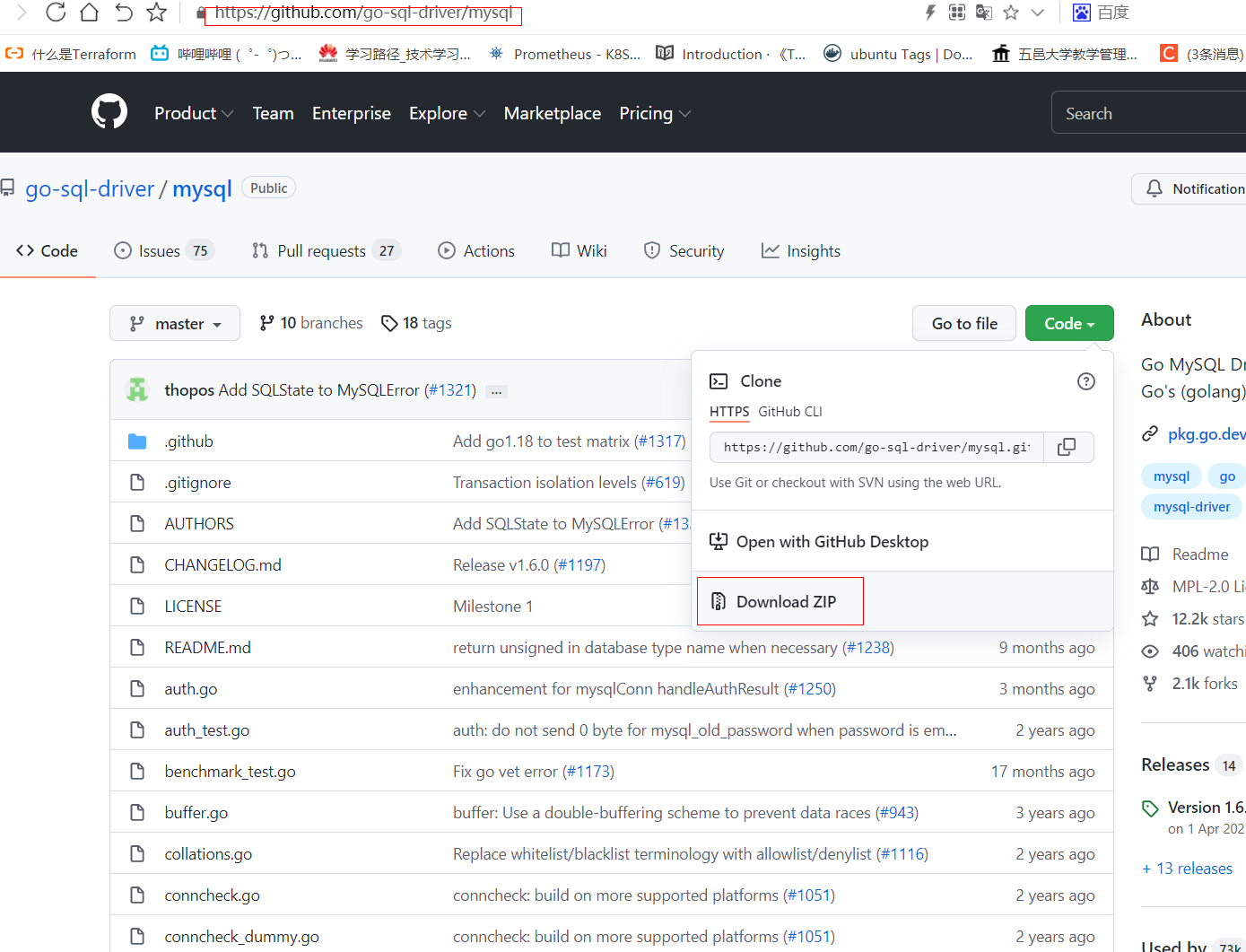Switch to the Issues tab
The image size is (1246, 952).
pos(162,251)
